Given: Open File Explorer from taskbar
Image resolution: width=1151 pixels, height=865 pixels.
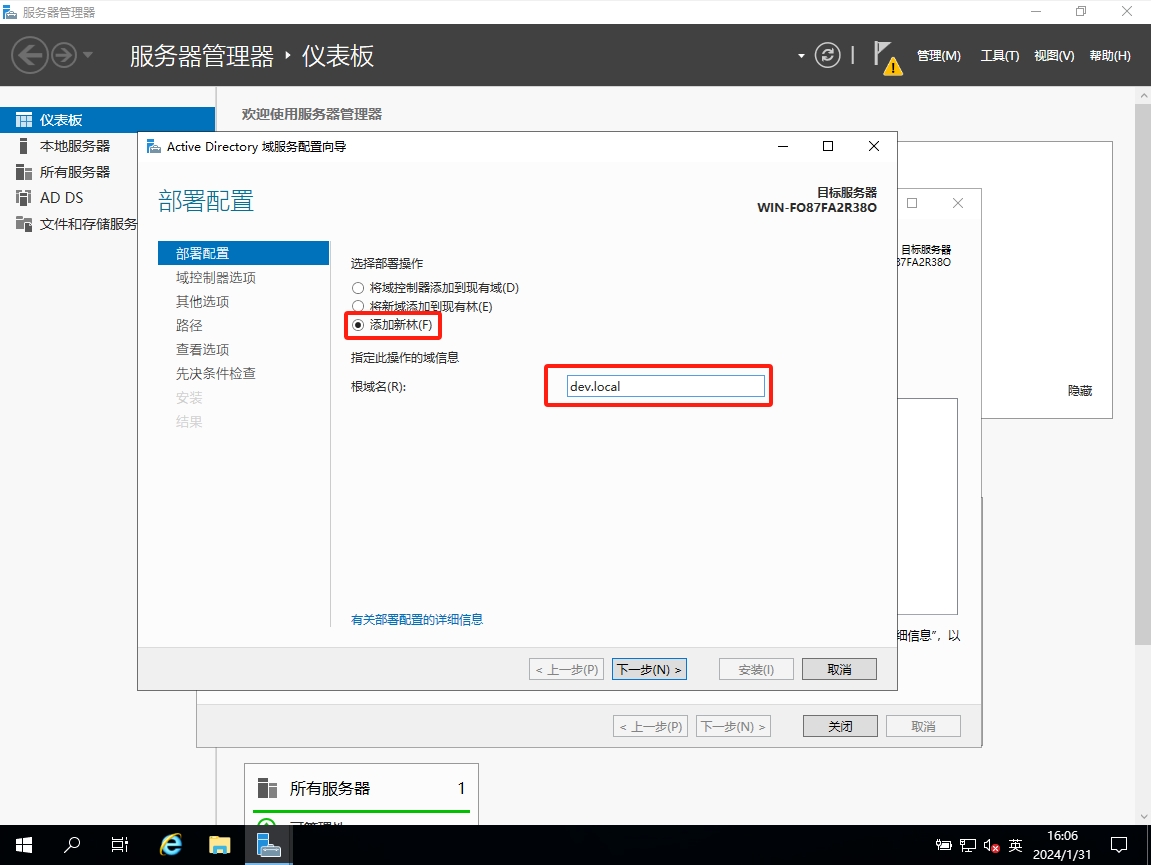Looking at the screenshot, I should (x=219, y=845).
